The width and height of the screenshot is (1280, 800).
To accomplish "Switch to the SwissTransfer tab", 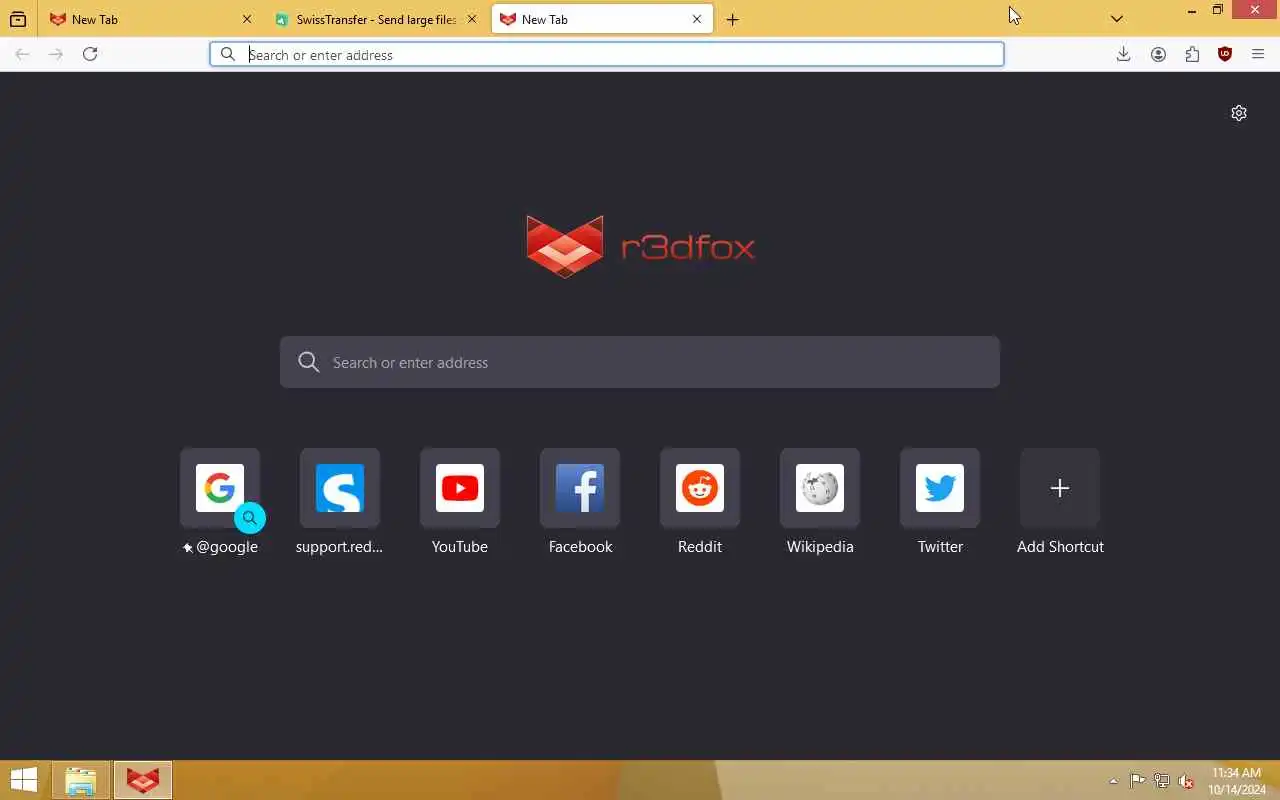I will [x=376, y=19].
